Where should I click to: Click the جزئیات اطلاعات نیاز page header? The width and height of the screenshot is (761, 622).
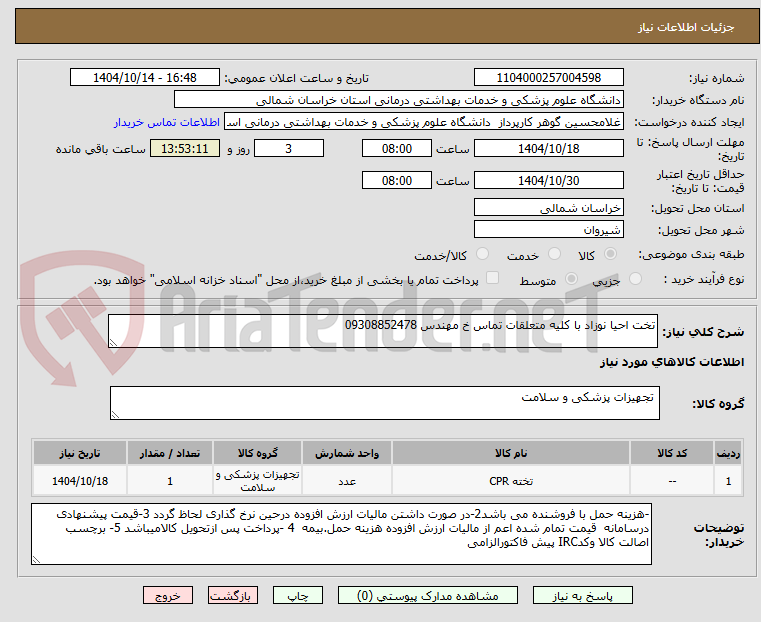(685, 27)
